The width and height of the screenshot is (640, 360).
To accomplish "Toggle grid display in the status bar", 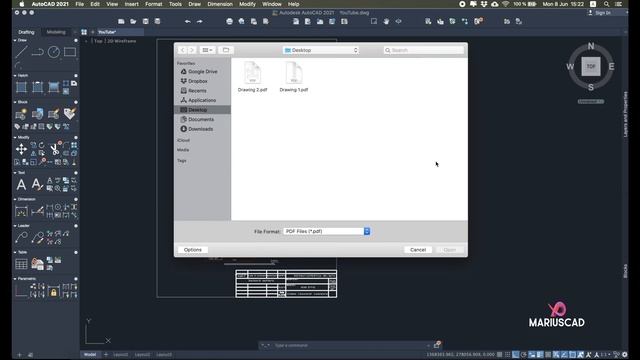I will [500, 355].
